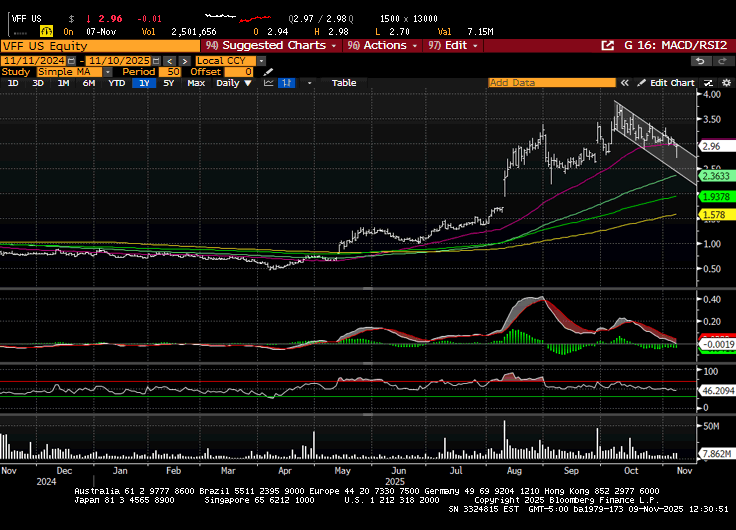The image size is (736, 530).
Task: Select the 1D range
Action: (x=13, y=83)
